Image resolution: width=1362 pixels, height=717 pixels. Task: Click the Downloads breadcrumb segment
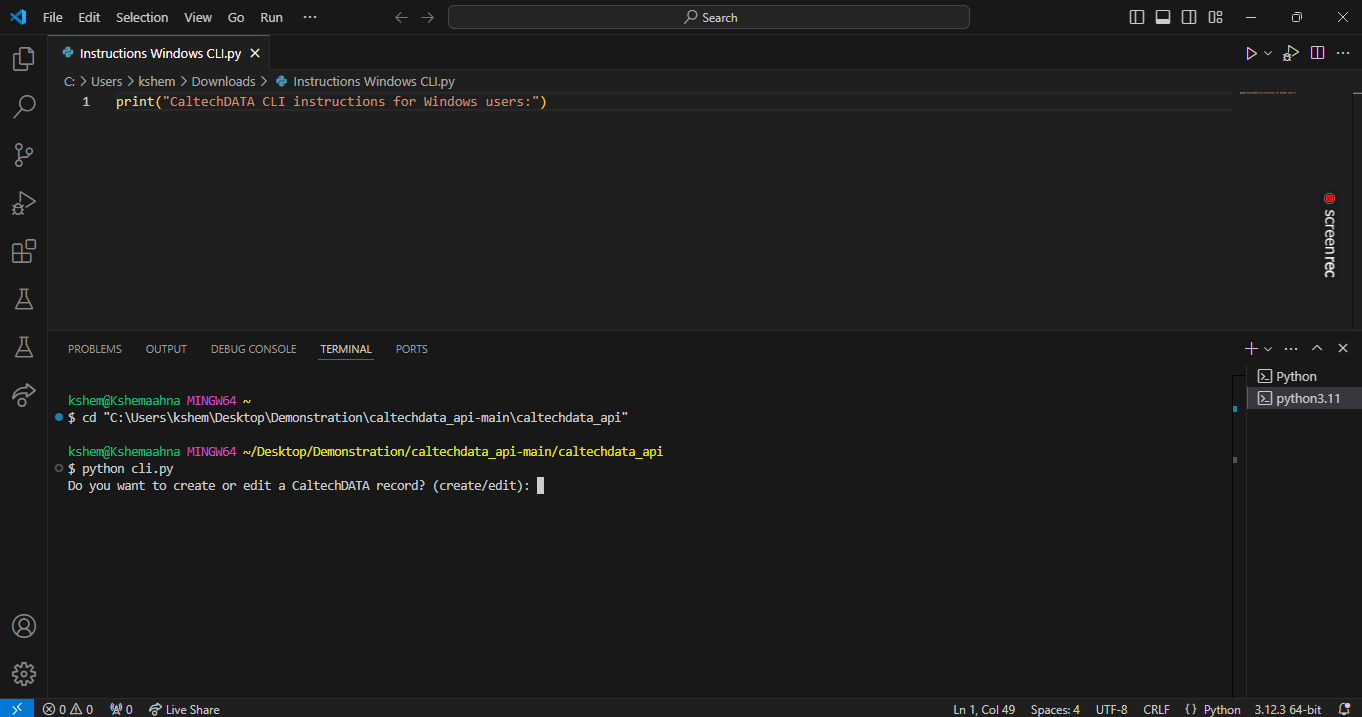(x=223, y=81)
